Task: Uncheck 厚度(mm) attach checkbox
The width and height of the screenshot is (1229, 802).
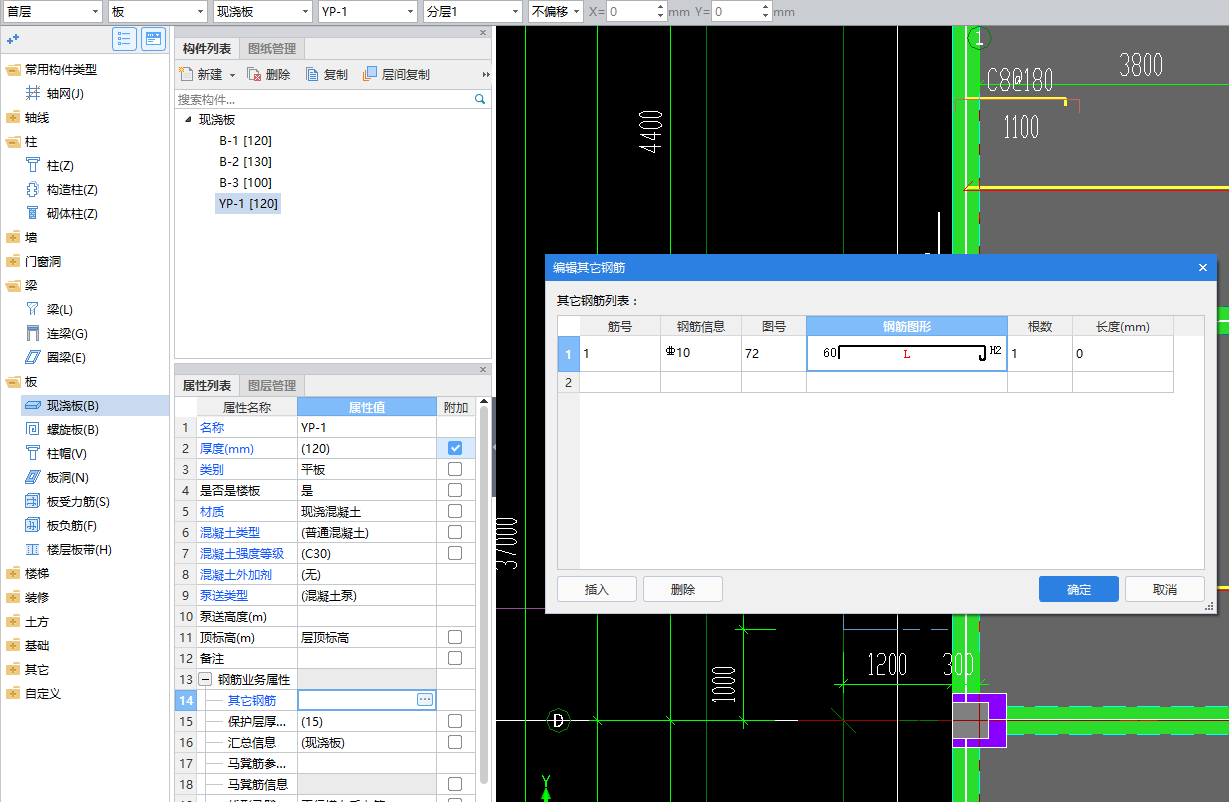Action: [455, 448]
